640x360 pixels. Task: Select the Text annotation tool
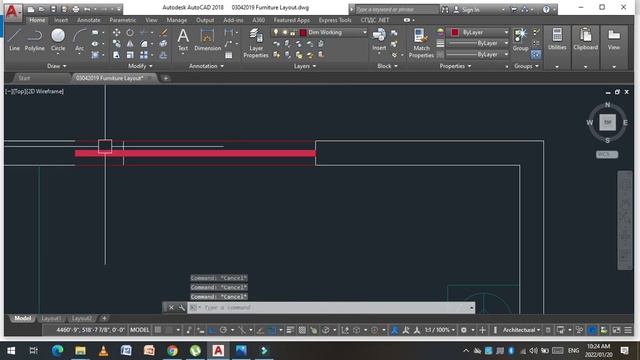click(183, 40)
